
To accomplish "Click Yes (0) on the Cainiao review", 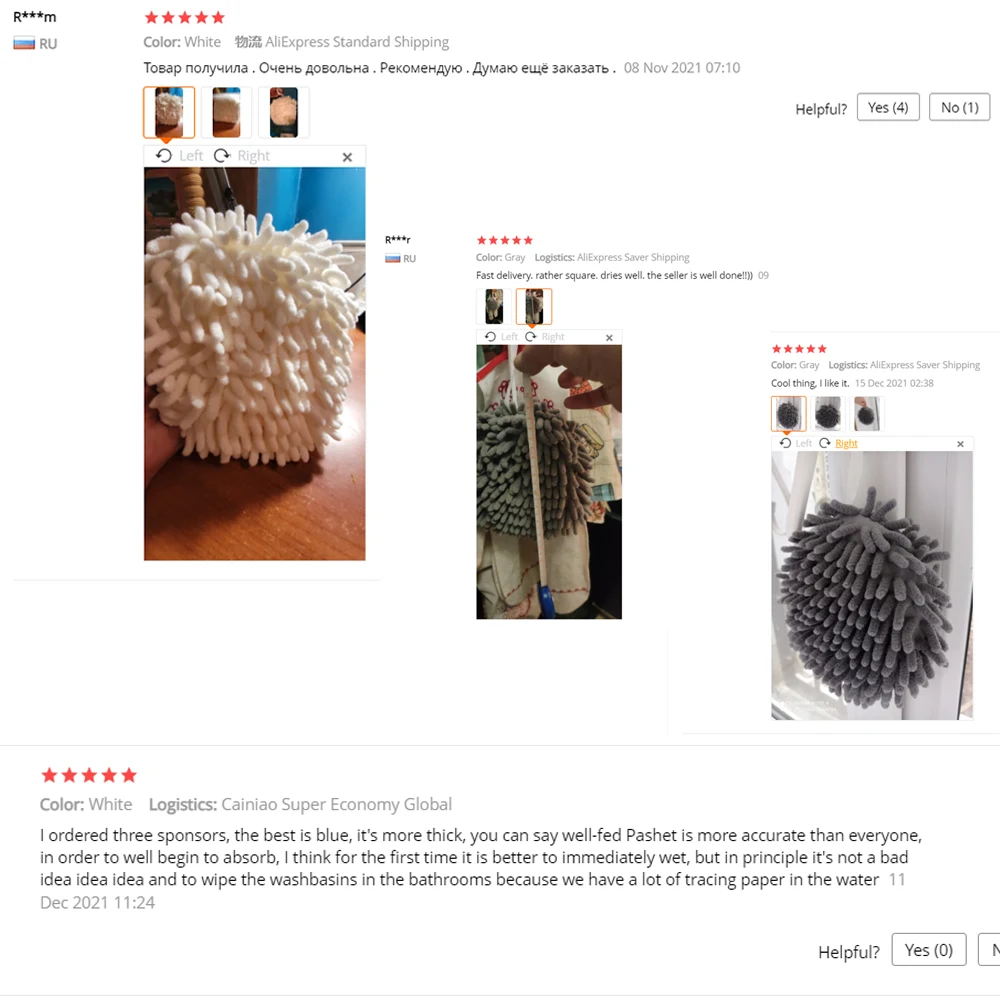I will coord(929,950).
